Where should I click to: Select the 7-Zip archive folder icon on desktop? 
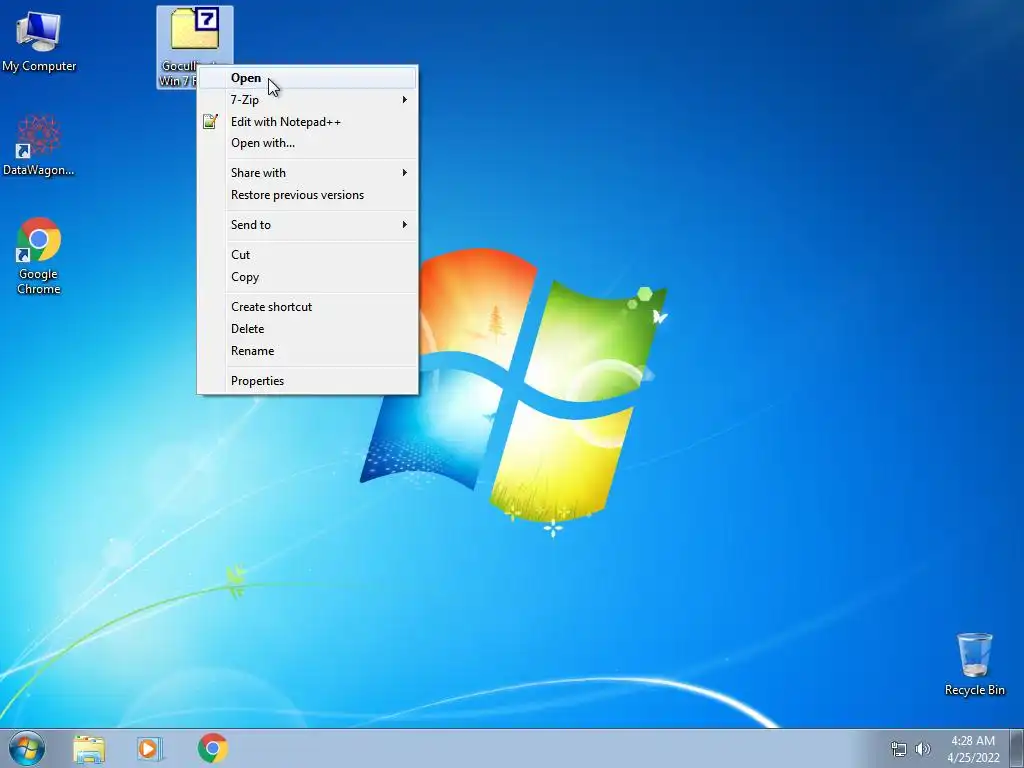coord(195,29)
